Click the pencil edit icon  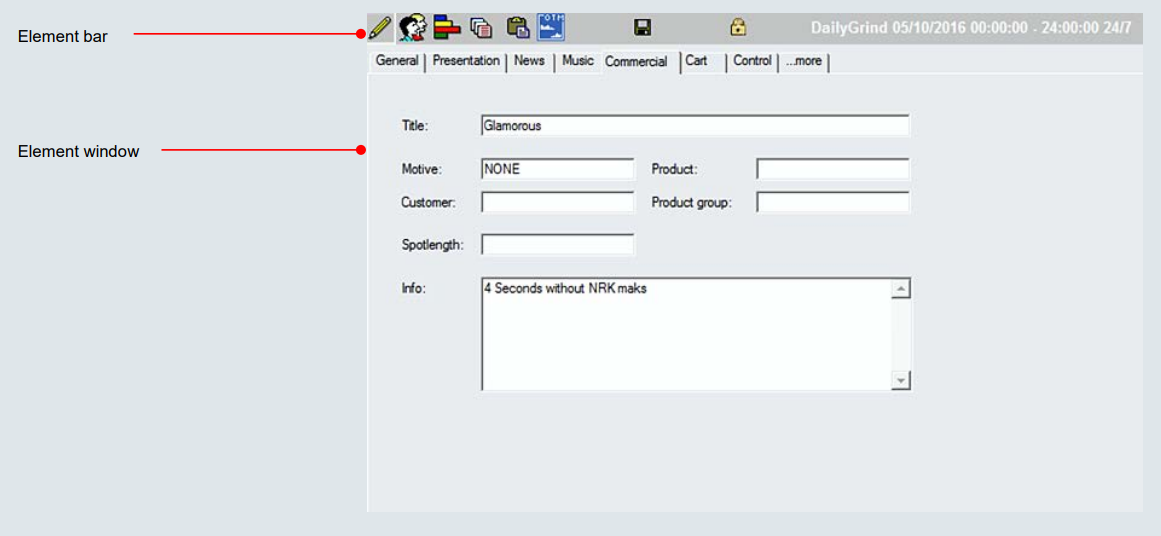pos(380,28)
